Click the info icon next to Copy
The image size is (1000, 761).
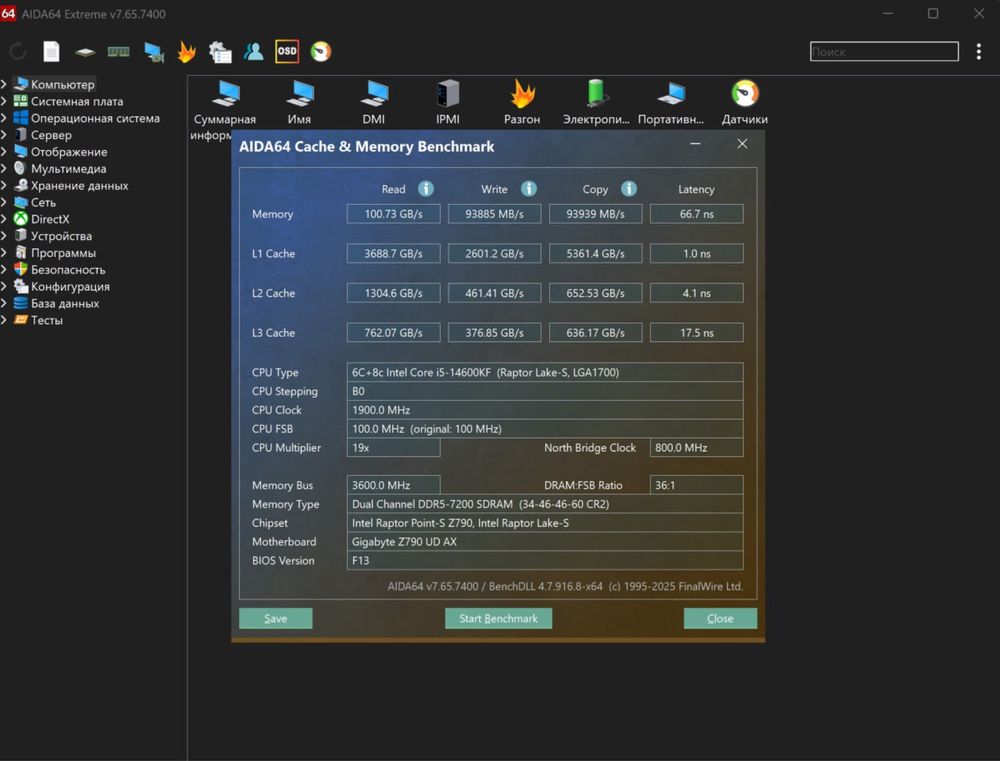point(629,189)
